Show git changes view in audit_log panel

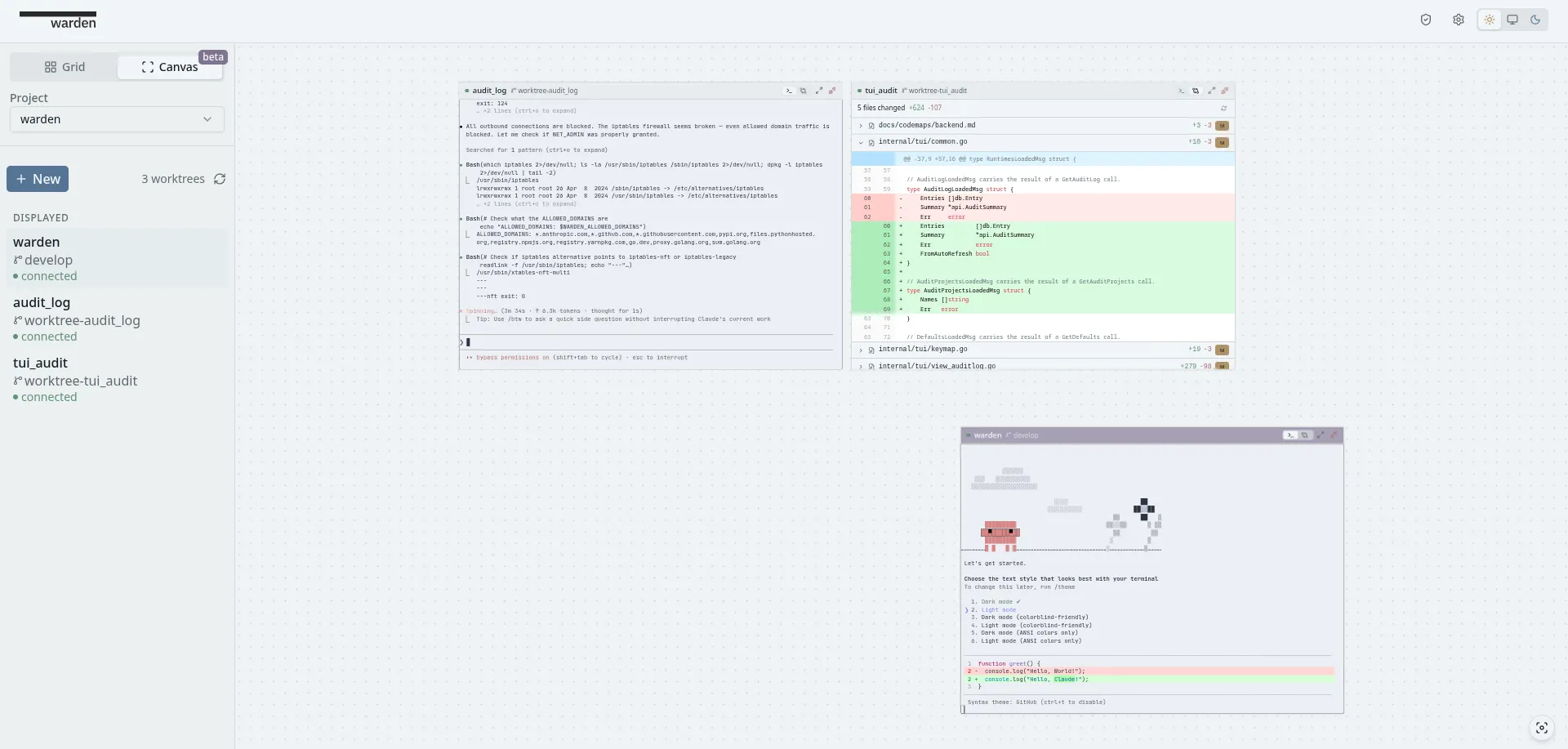click(803, 91)
